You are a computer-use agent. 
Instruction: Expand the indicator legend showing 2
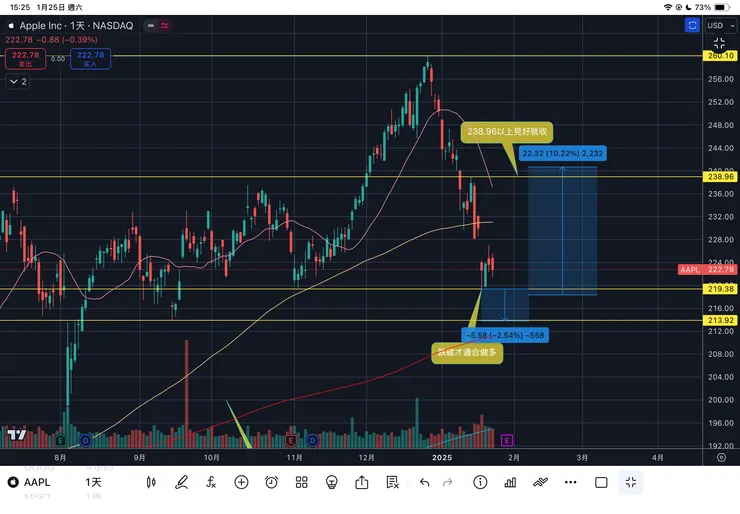[x=18, y=82]
